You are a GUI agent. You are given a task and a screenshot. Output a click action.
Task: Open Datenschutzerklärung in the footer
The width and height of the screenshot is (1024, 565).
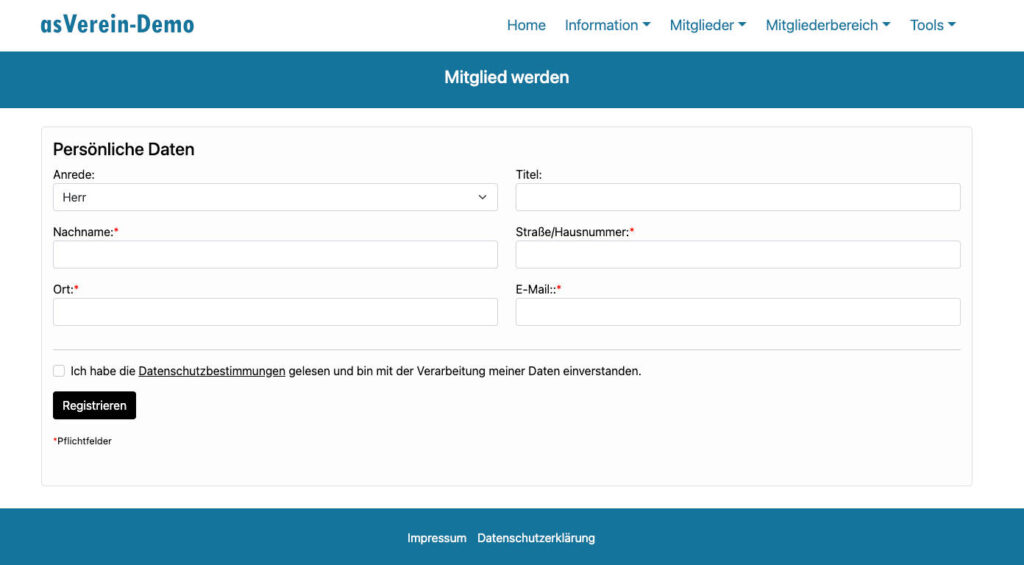coord(536,538)
